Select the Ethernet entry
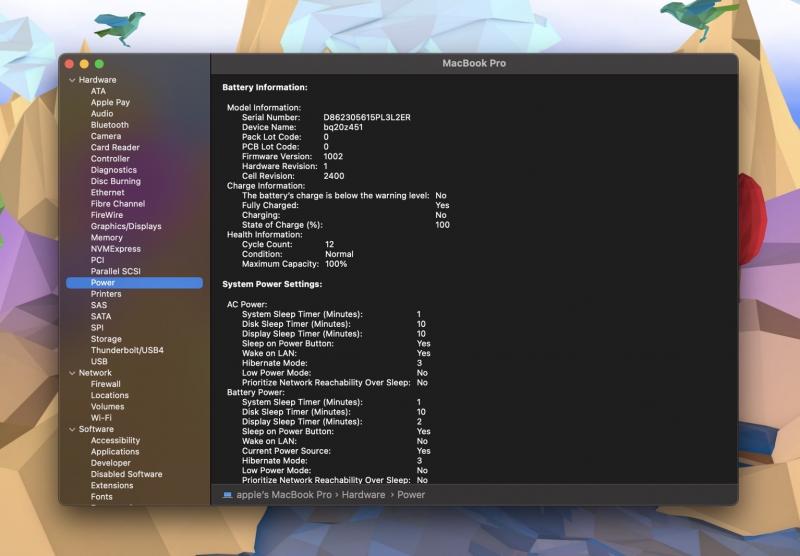The width and height of the screenshot is (800, 556). click(x=108, y=192)
